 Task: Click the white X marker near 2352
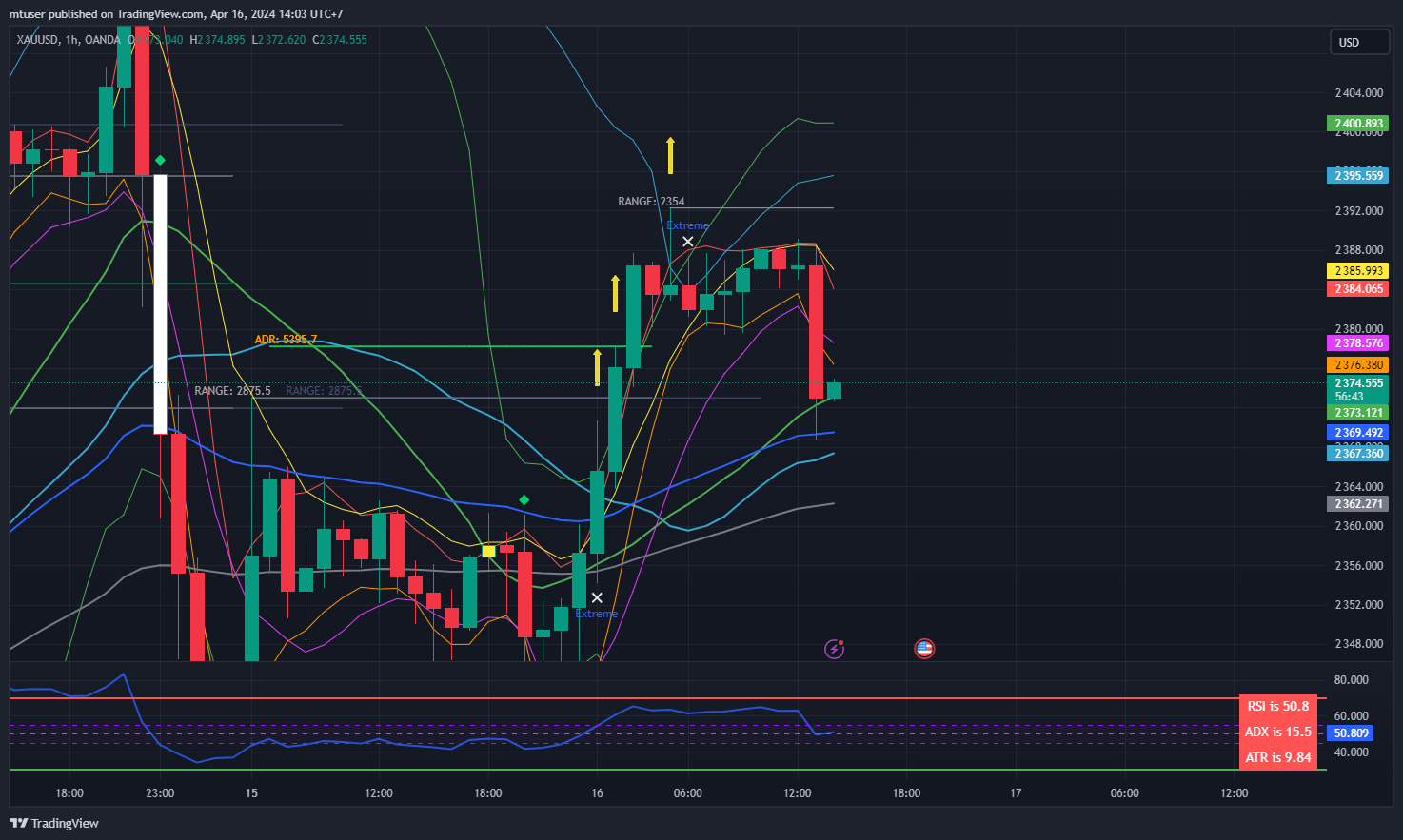(597, 597)
